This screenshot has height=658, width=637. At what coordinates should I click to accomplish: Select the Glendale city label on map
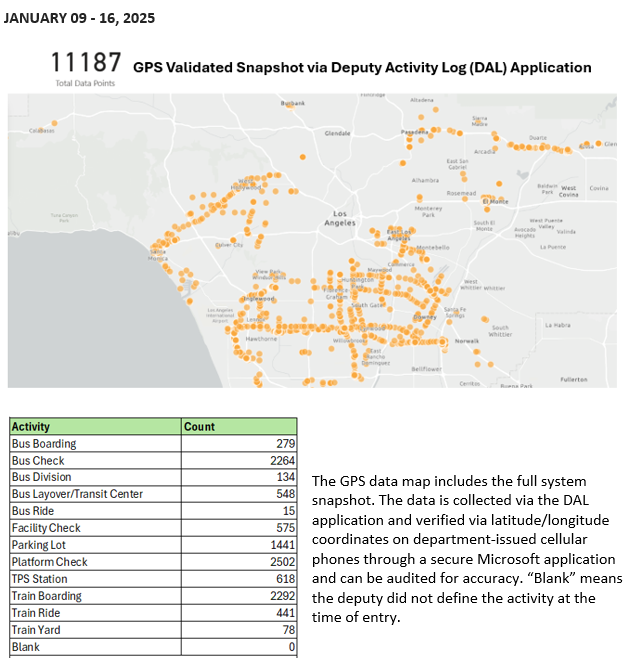pyautogui.click(x=337, y=132)
